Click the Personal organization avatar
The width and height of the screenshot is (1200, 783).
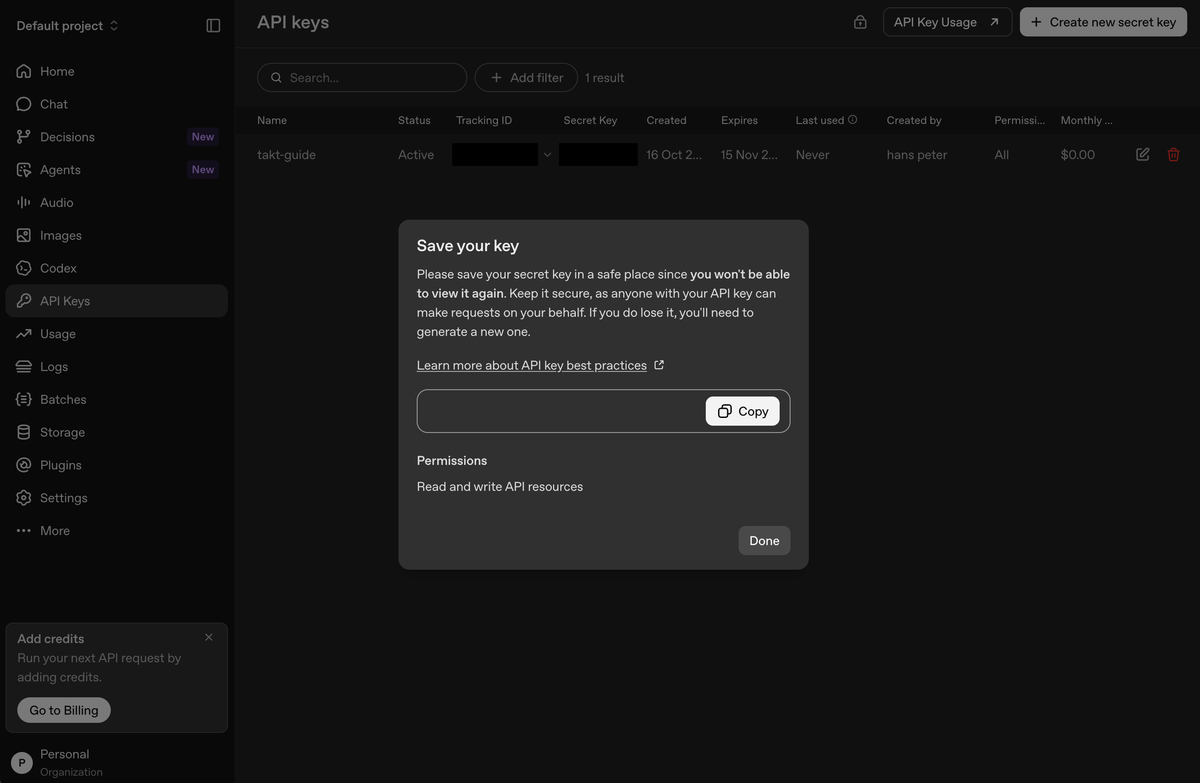point(22,762)
